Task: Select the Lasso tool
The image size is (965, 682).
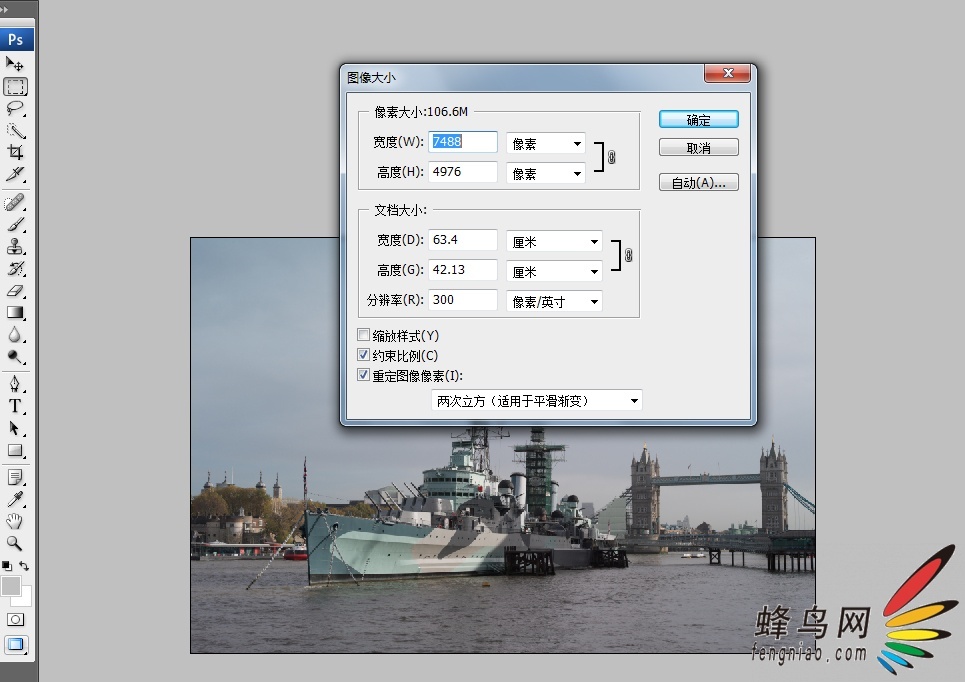Action: (15, 108)
